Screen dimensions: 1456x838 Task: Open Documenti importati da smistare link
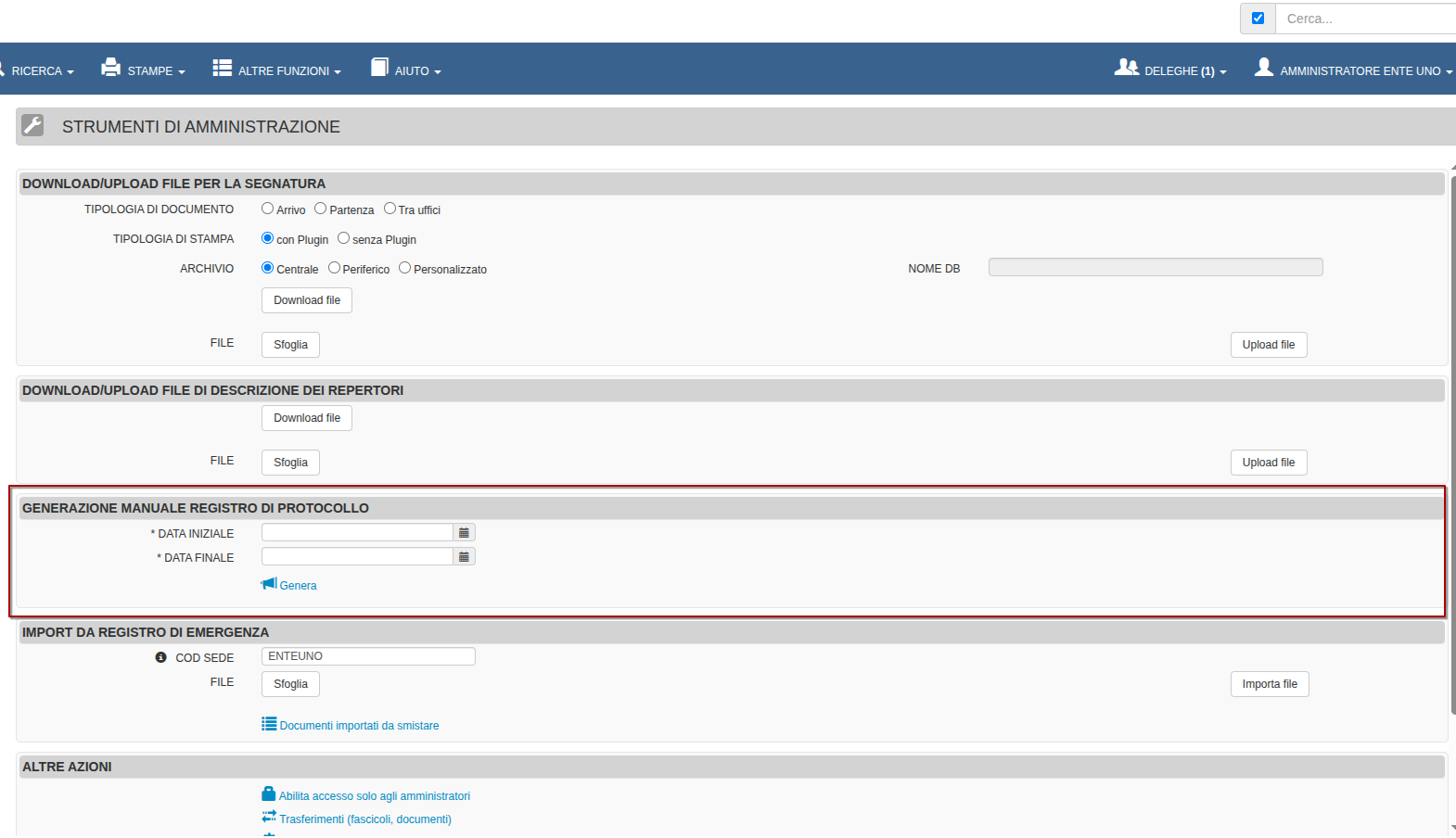tap(359, 726)
